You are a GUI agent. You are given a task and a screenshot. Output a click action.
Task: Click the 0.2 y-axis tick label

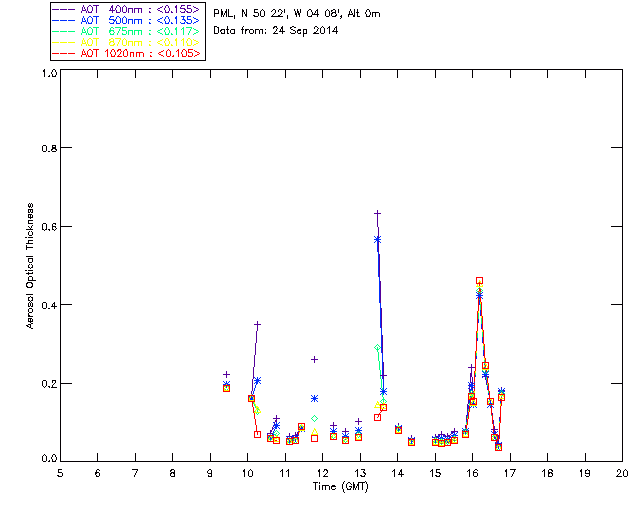pos(49,383)
